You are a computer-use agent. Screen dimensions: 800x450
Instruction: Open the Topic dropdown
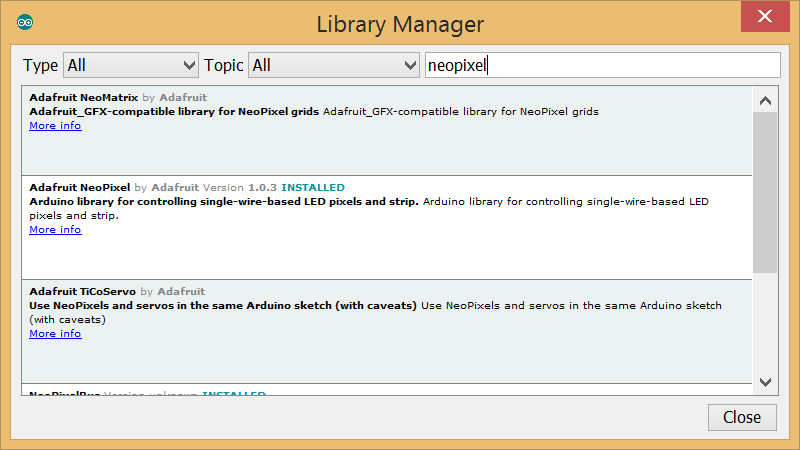point(334,65)
